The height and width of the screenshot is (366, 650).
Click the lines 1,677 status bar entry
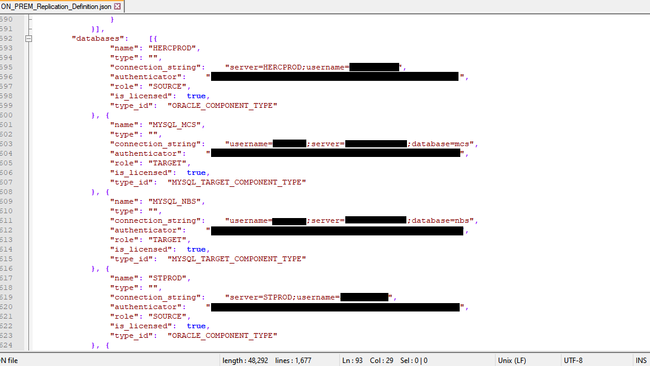[x=293, y=361]
